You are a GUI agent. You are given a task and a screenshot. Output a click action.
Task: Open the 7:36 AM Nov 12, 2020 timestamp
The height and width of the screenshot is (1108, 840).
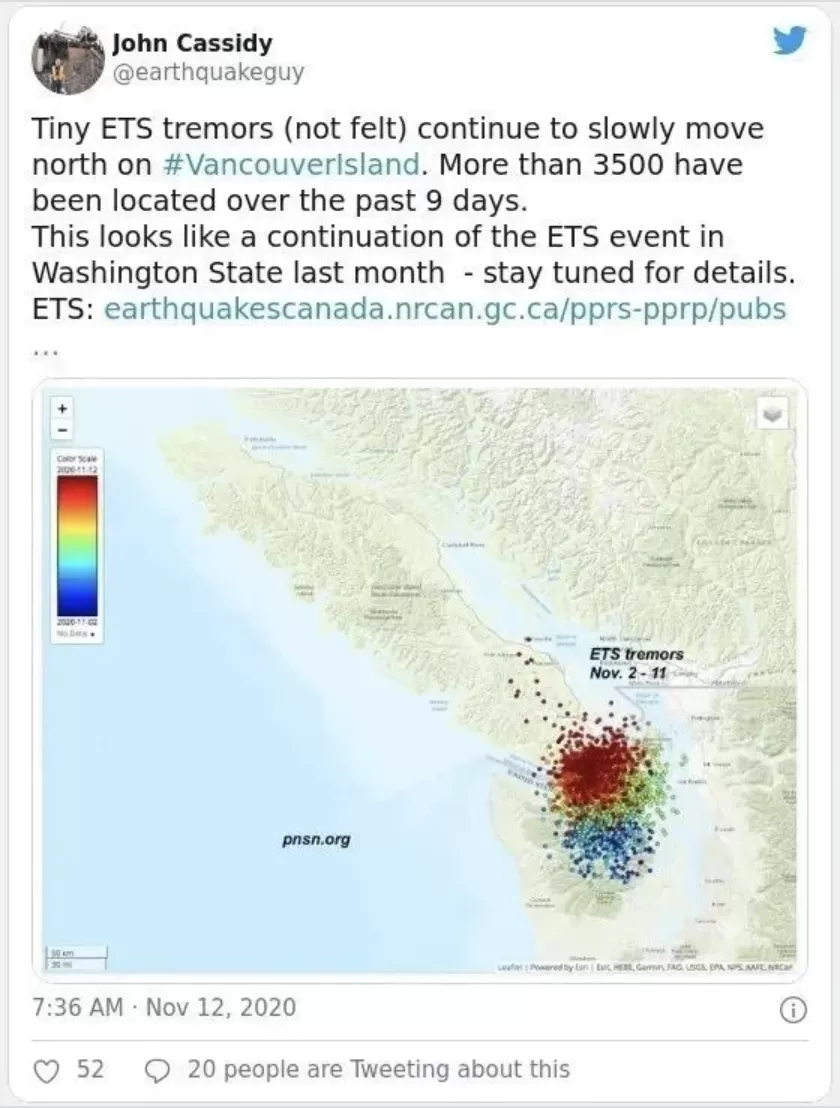[165, 1007]
